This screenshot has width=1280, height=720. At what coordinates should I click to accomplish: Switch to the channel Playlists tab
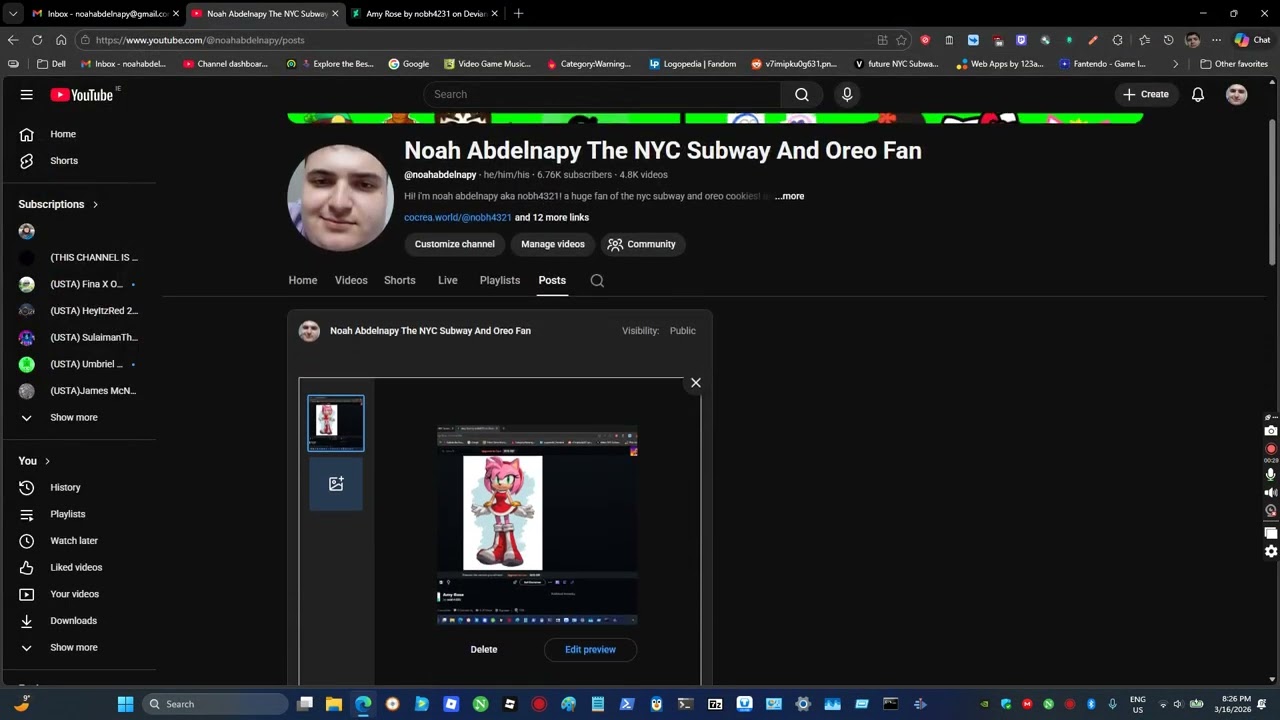click(500, 281)
